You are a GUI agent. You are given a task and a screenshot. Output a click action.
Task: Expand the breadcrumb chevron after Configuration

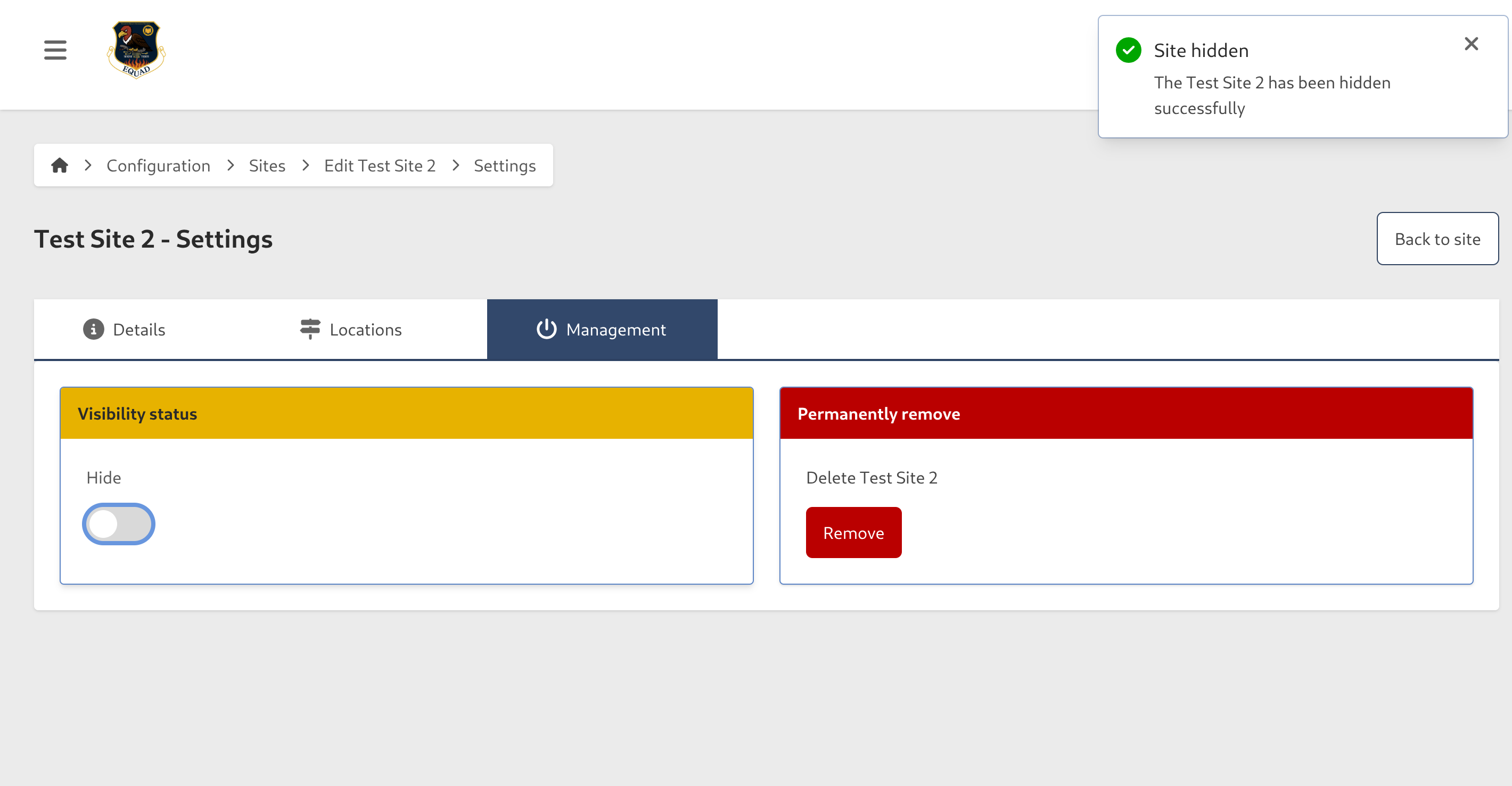click(x=230, y=165)
